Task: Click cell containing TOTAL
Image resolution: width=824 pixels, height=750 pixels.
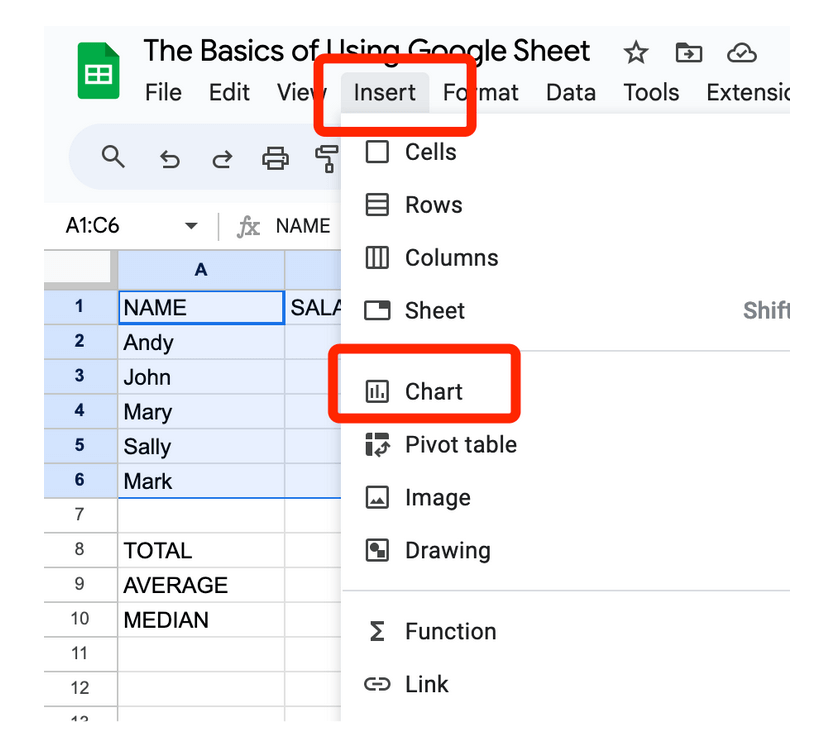Action: click(158, 550)
